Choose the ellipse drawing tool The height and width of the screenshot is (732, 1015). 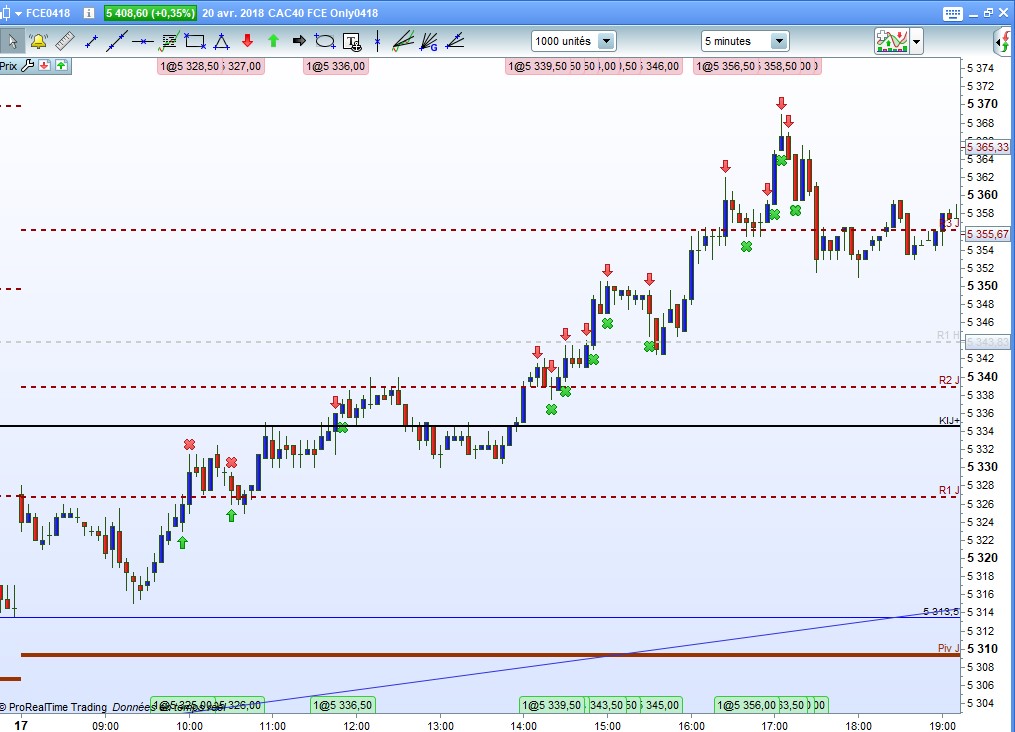(x=325, y=41)
